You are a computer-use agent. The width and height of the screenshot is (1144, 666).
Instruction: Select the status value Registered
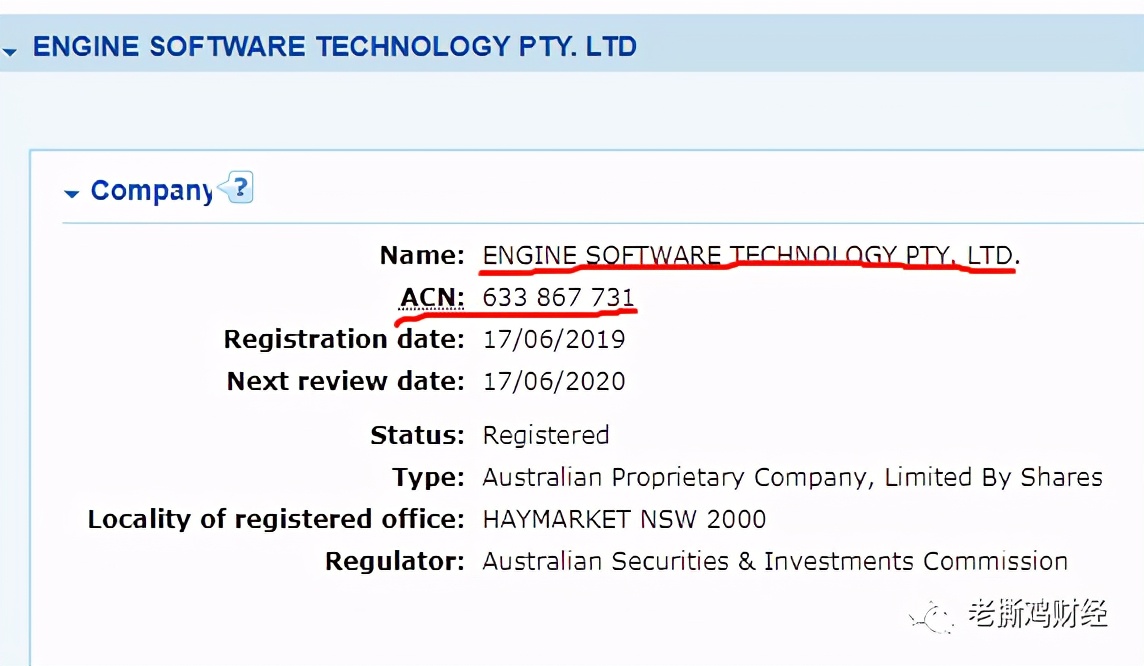[x=546, y=435]
